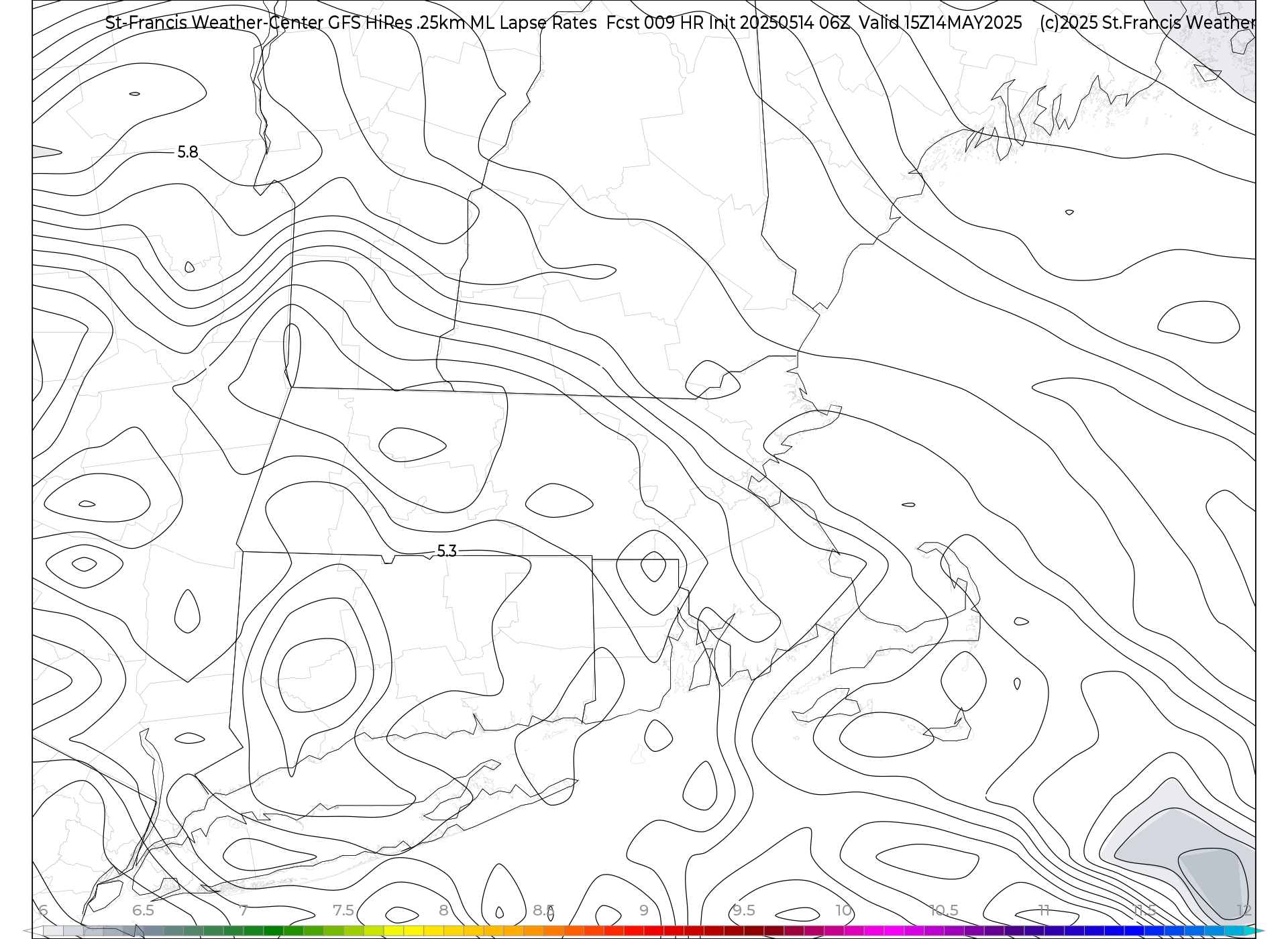Click the 11 tick label on color bar
The width and height of the screenshot is (1288, 939).
click(x=1044, y=910)
